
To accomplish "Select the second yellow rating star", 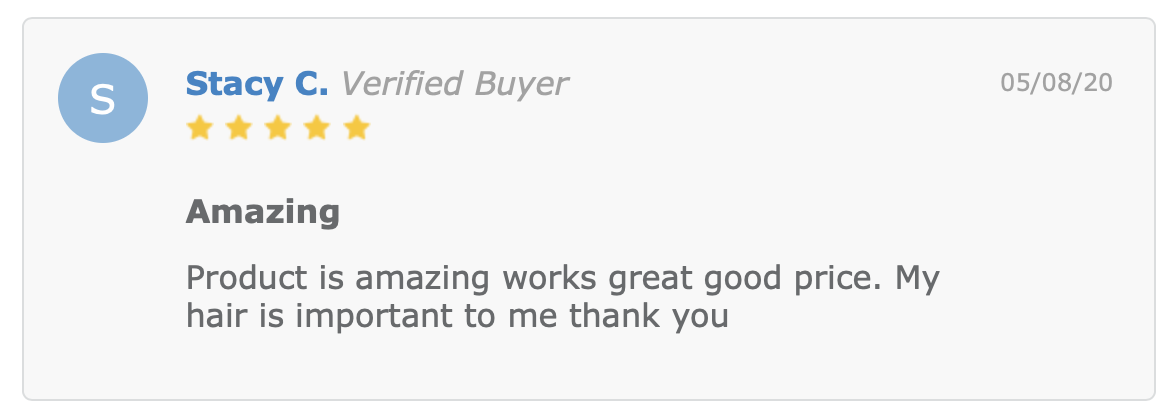I will [238, 128].
